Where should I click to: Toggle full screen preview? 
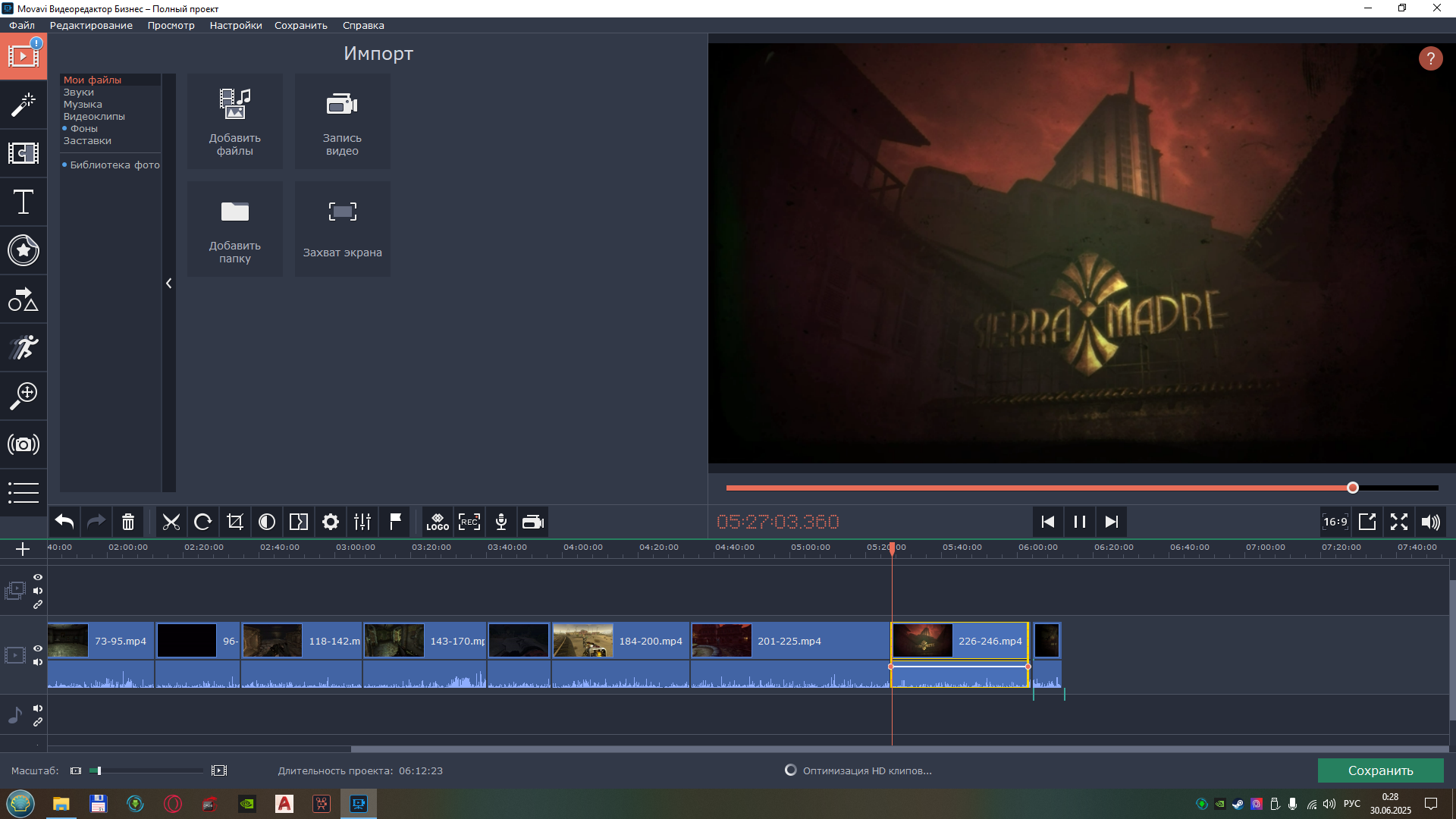click(1398, 522)
